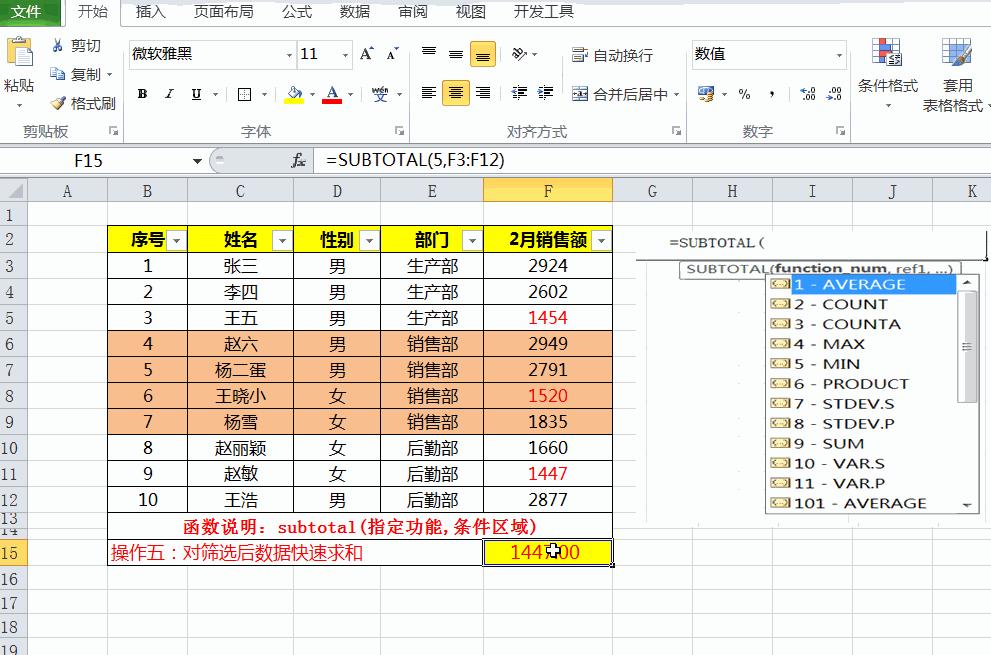Viewport: 991px width, 655px height.
Task: Open the font size dropdown
Action: [x=345, y=55]
